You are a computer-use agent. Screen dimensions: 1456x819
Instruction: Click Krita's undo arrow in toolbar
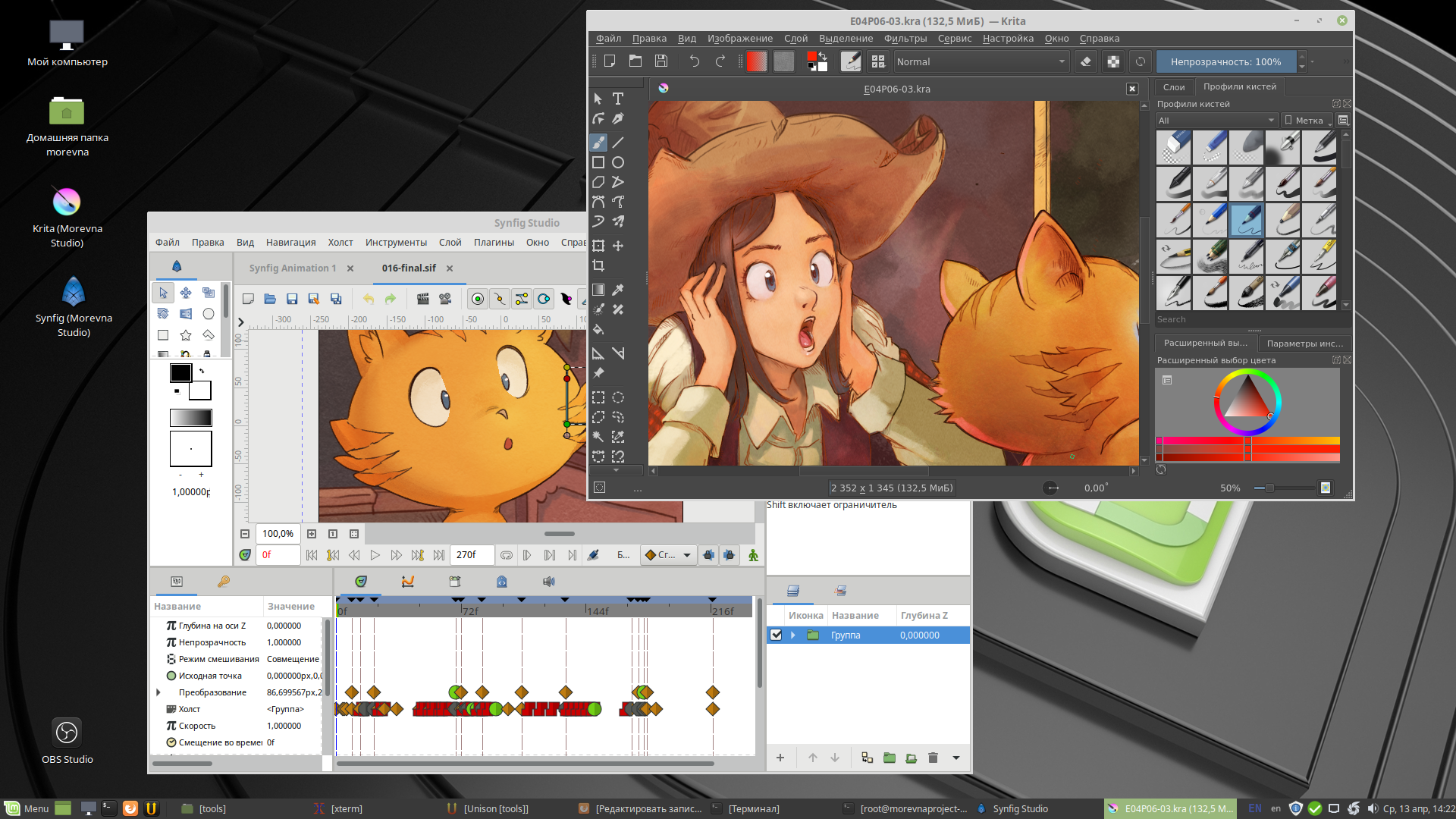pos(694,61)
